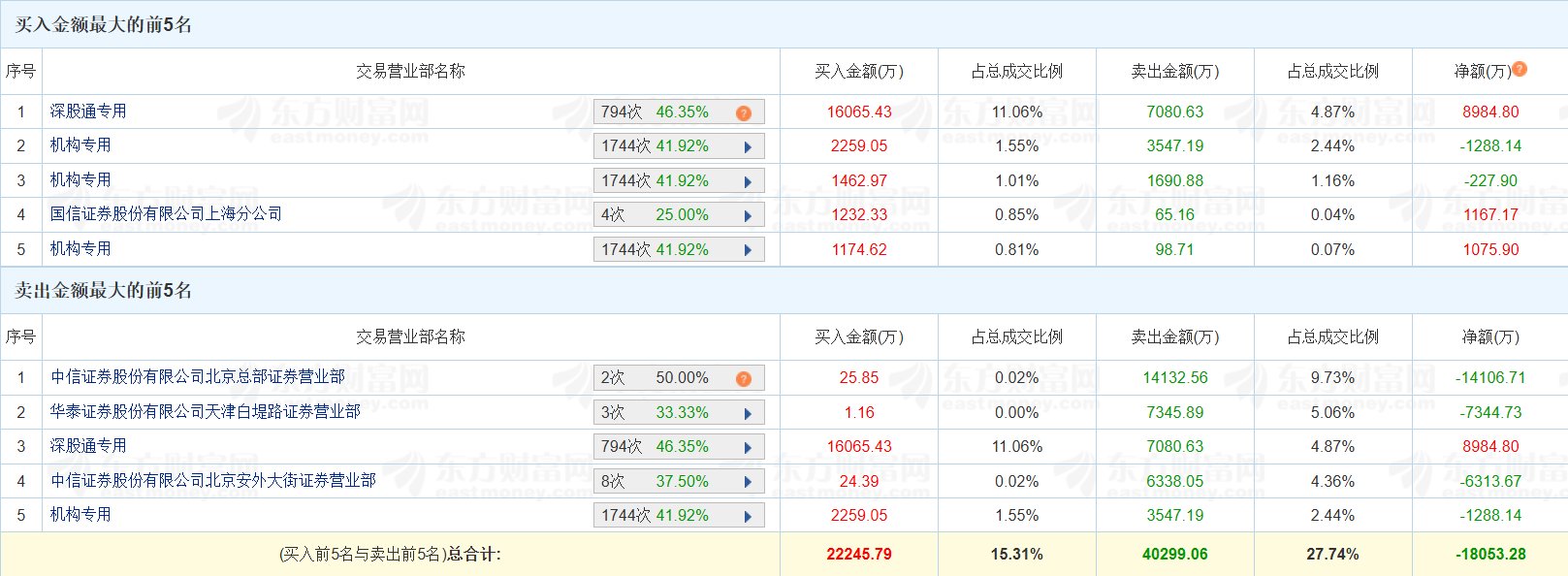Select the total sell amount 40299.06
Viewport: 1568px width, 576px height.
point(1175,555)
